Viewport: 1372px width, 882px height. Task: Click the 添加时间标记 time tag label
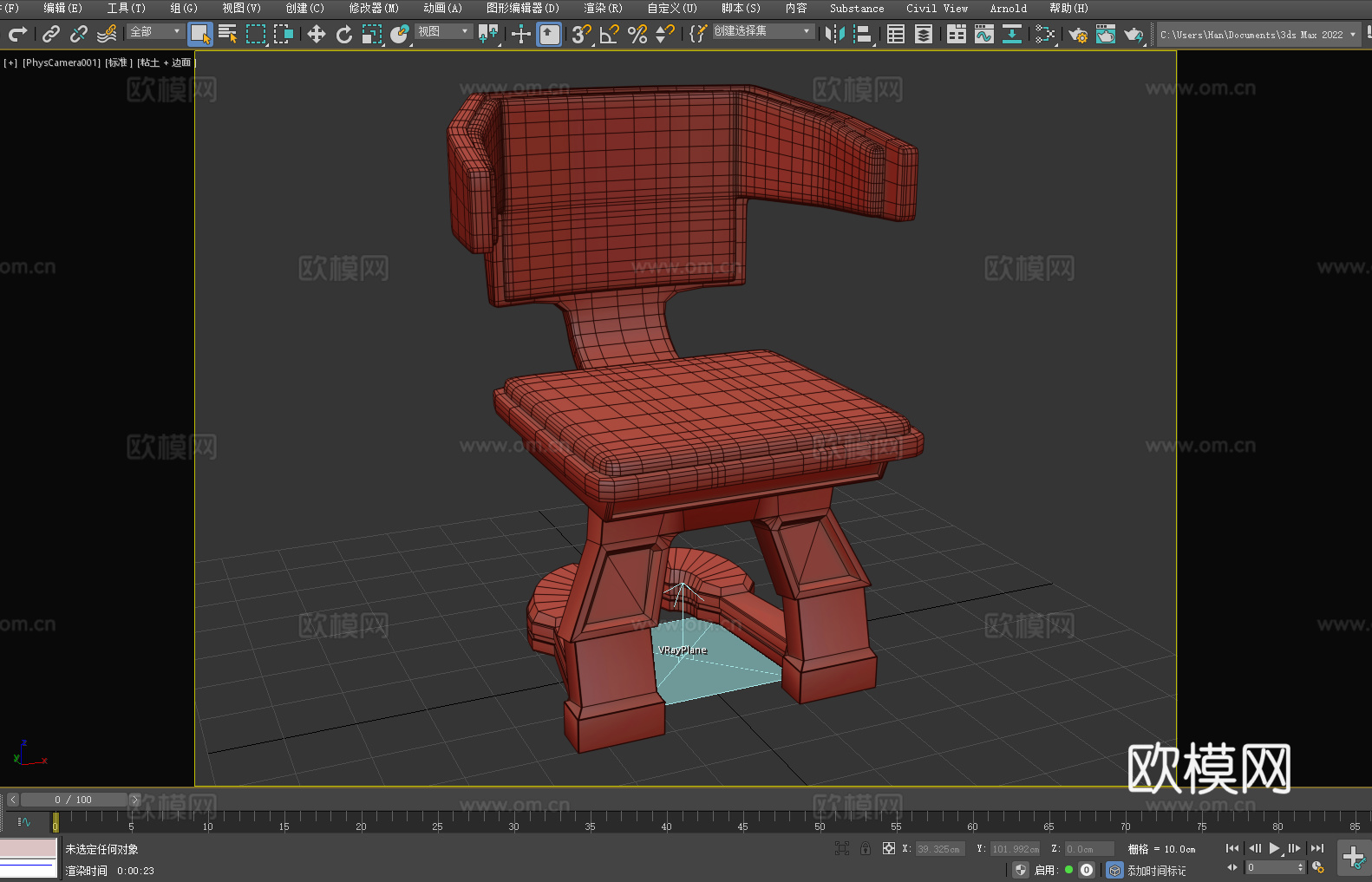(1157, 871)
